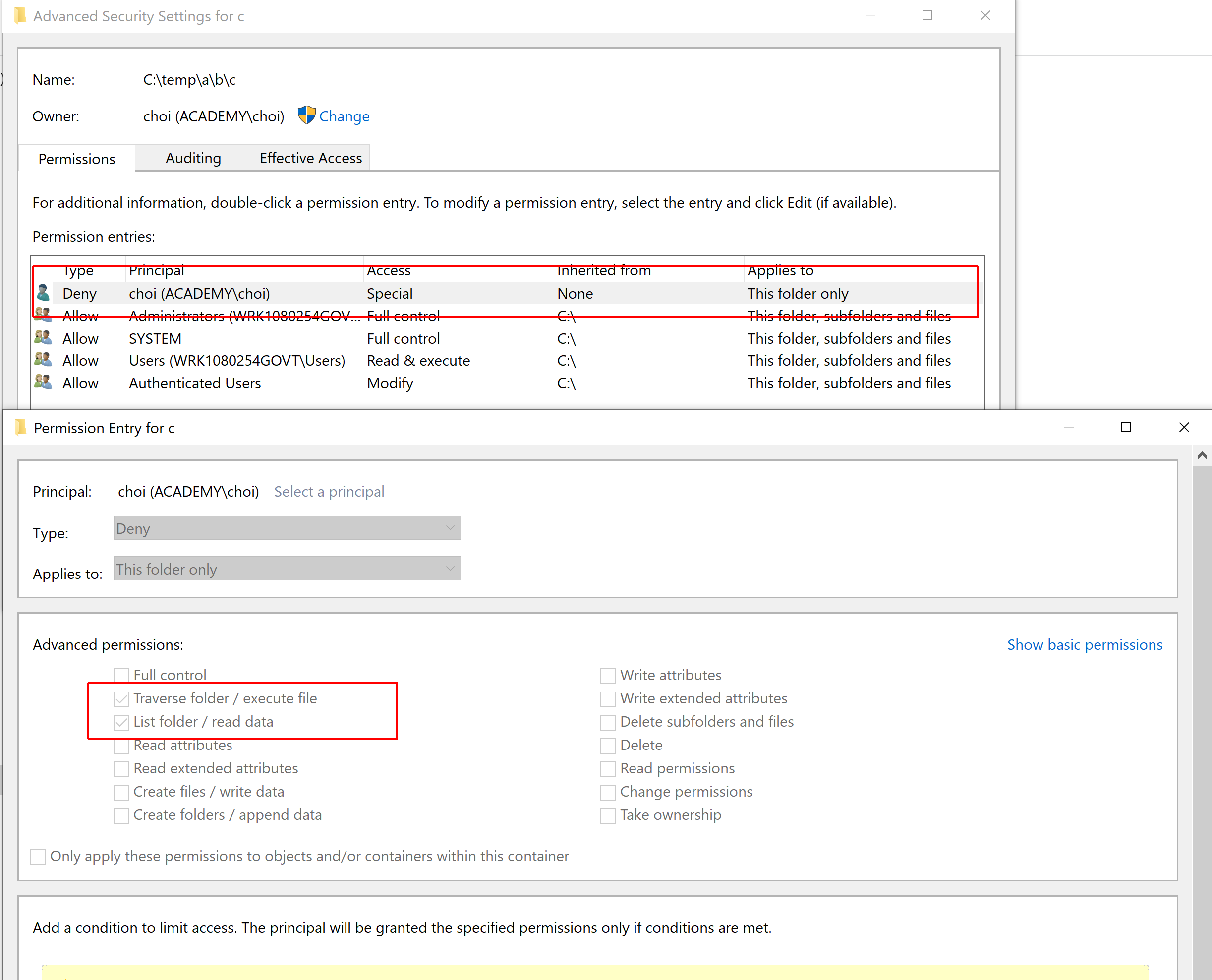Toggle the Full control checkbox

(121, 675)
